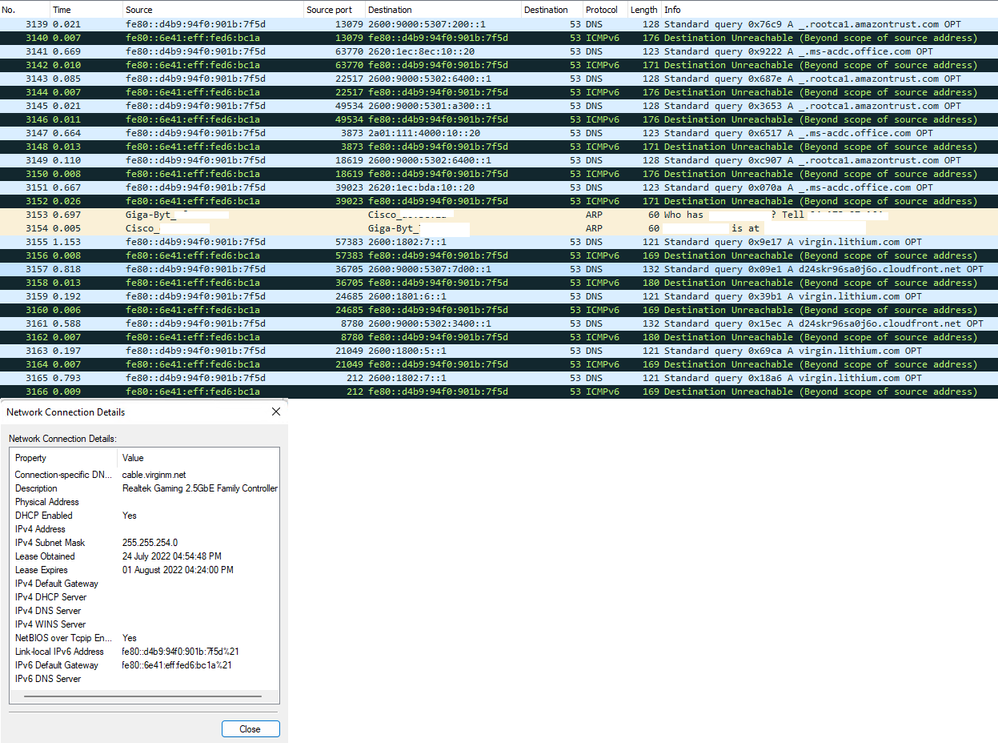Click the Info column header

tap(829, 10)
